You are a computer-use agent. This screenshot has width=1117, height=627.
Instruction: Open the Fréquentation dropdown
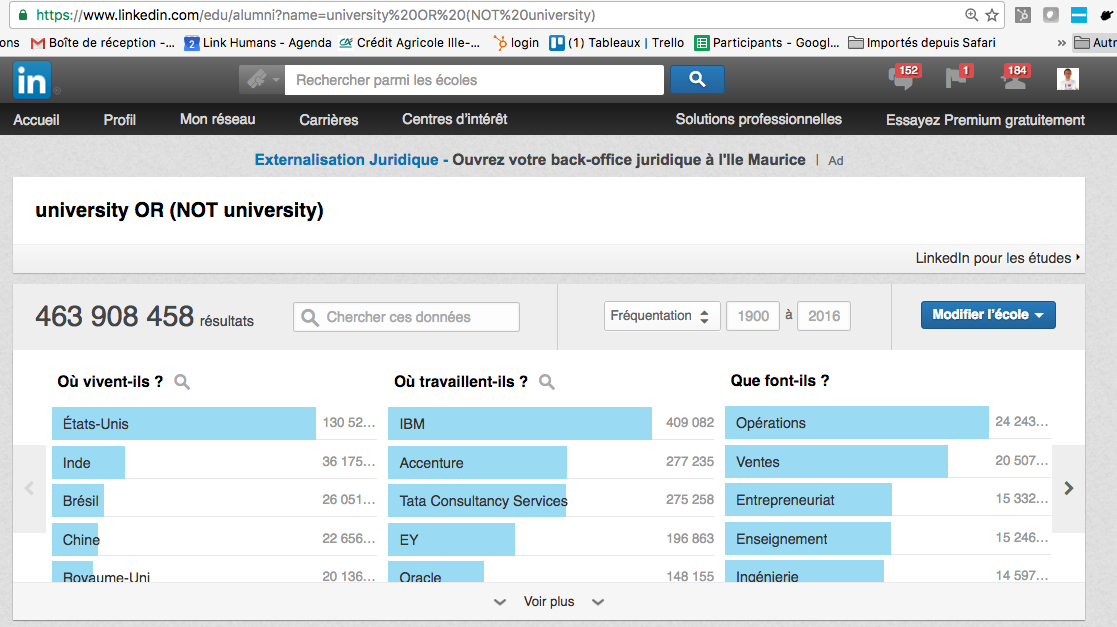662,316
